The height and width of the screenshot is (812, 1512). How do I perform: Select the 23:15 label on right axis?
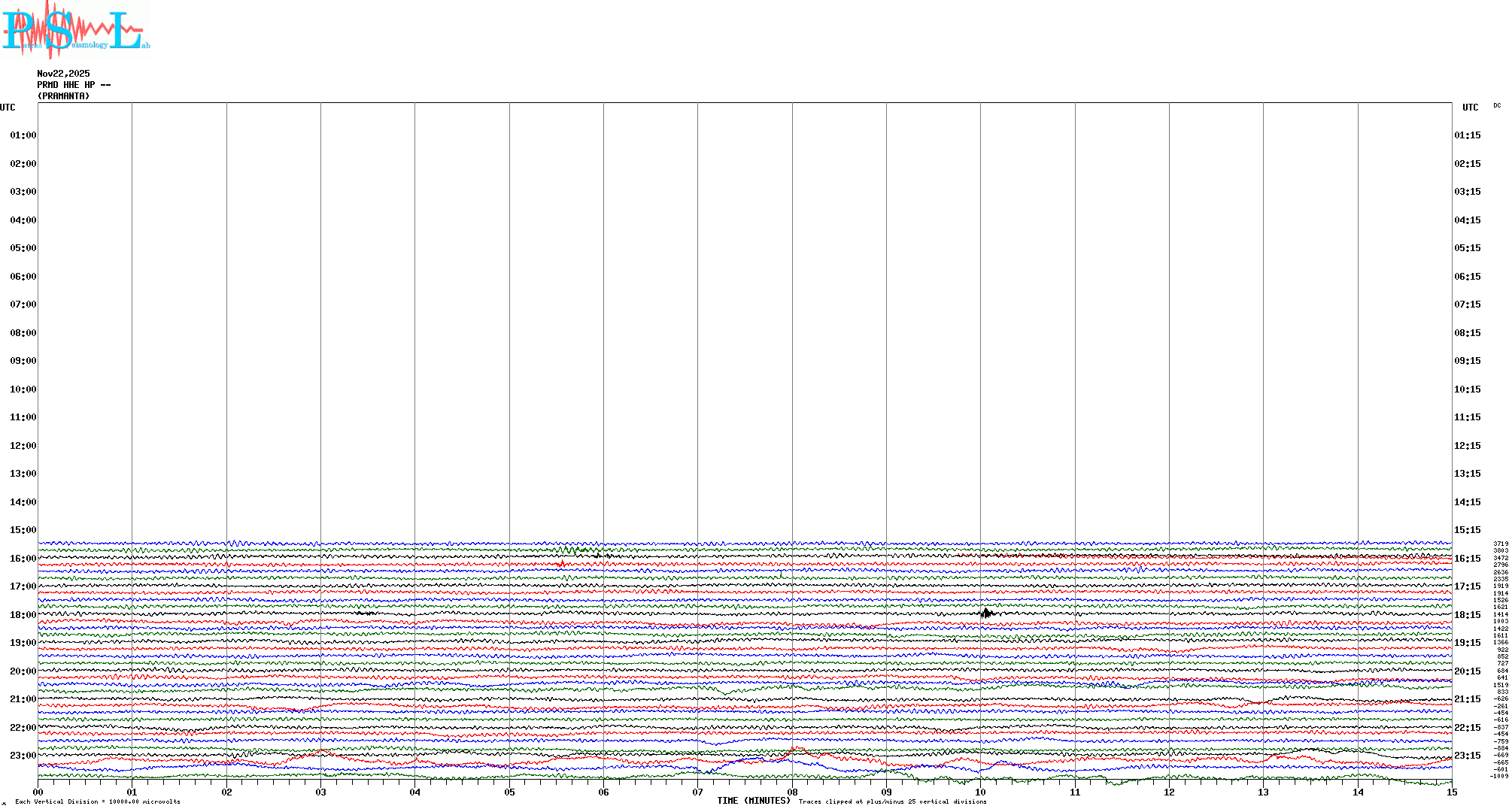(1467, 756)
